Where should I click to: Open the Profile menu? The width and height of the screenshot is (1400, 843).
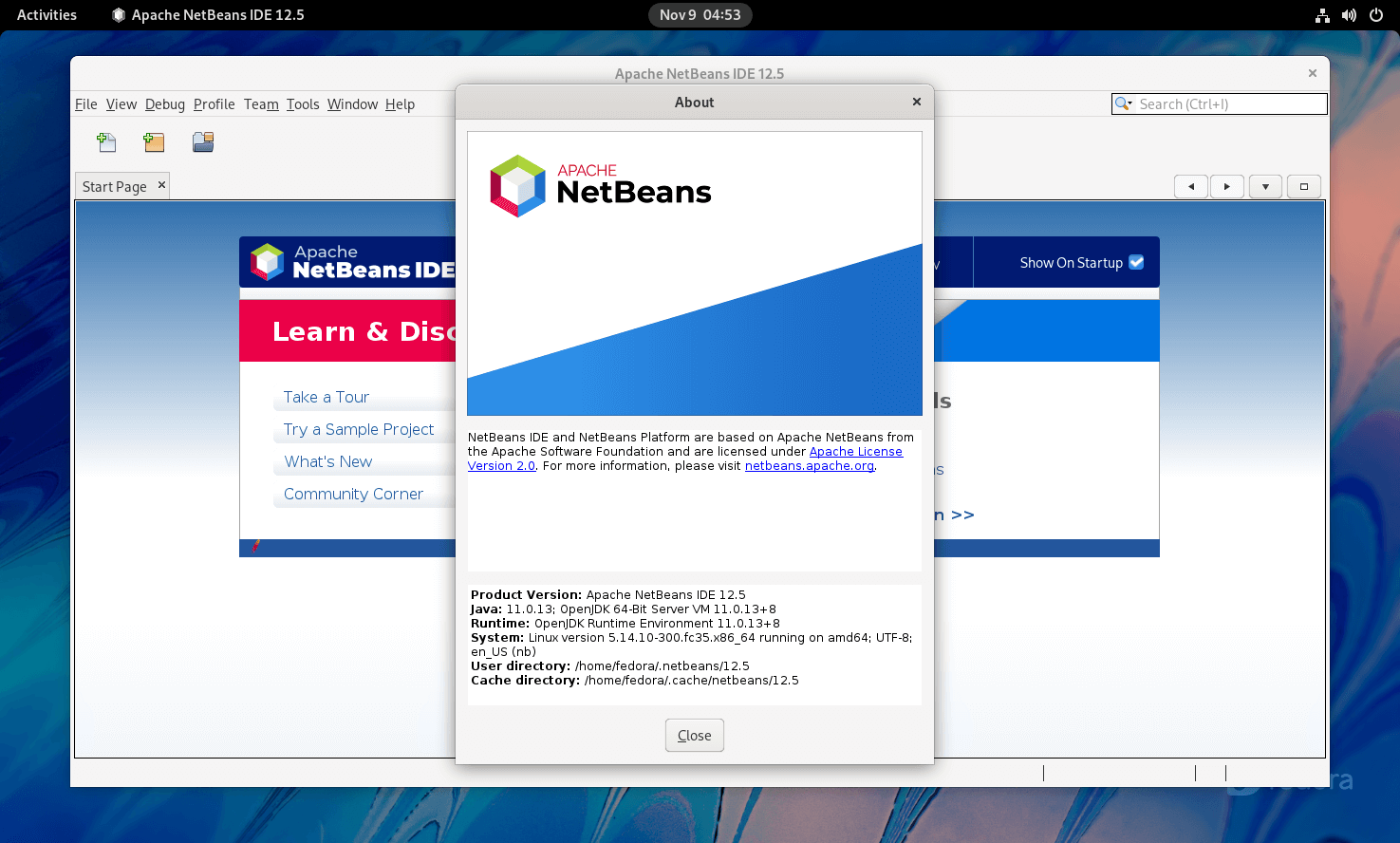[215, 104]
